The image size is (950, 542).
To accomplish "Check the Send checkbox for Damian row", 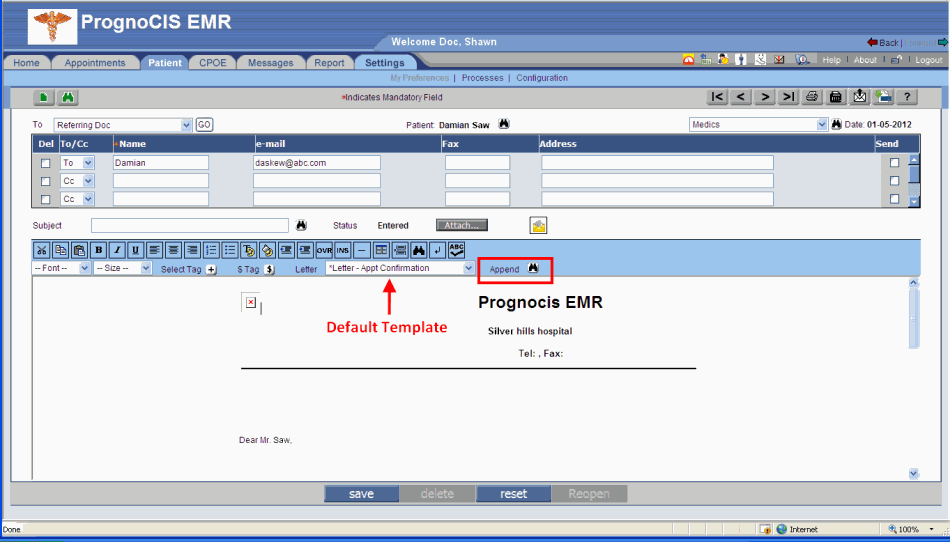I will pos(894,162).
